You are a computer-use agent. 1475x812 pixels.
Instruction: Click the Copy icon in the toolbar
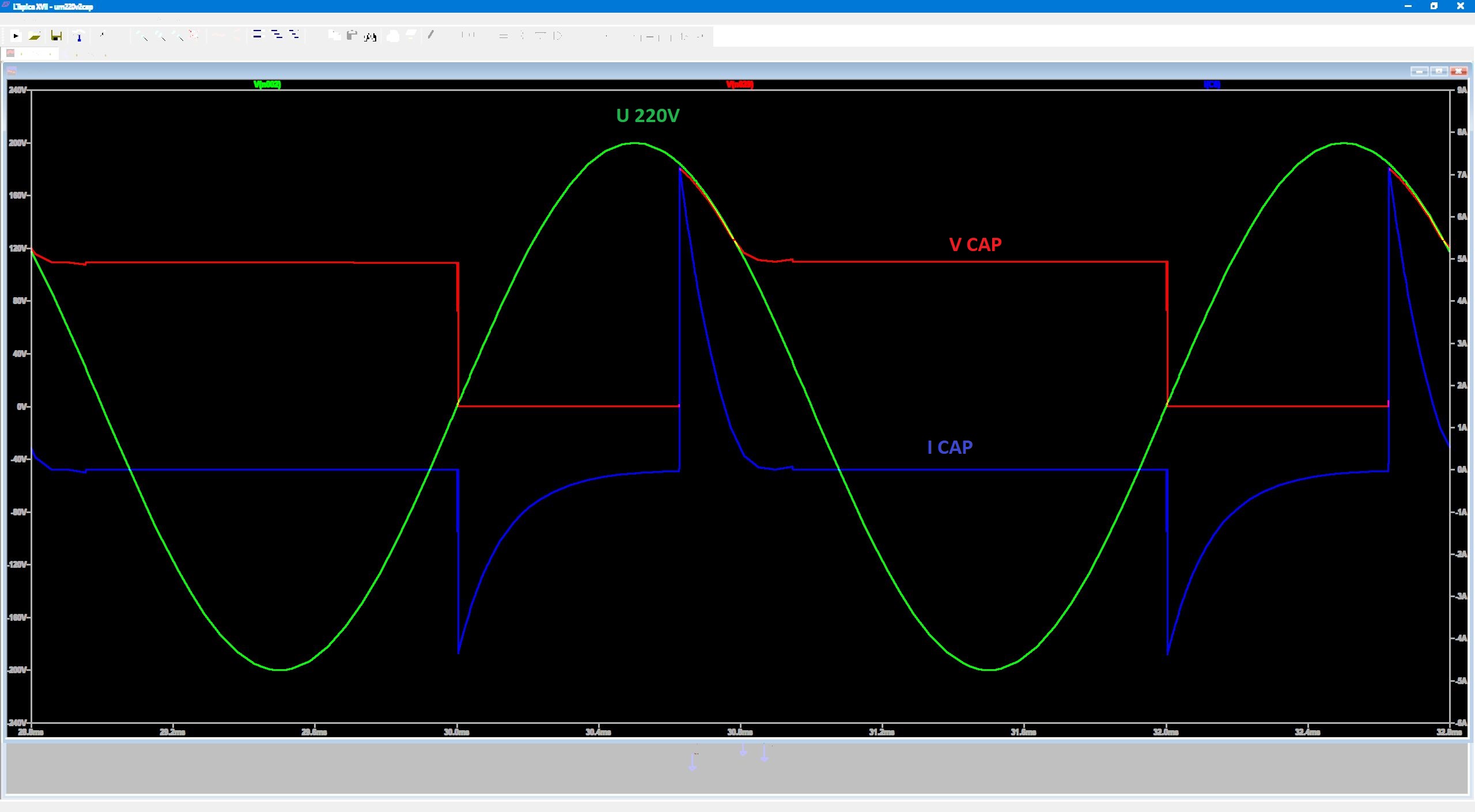click(x=334, y=36)
